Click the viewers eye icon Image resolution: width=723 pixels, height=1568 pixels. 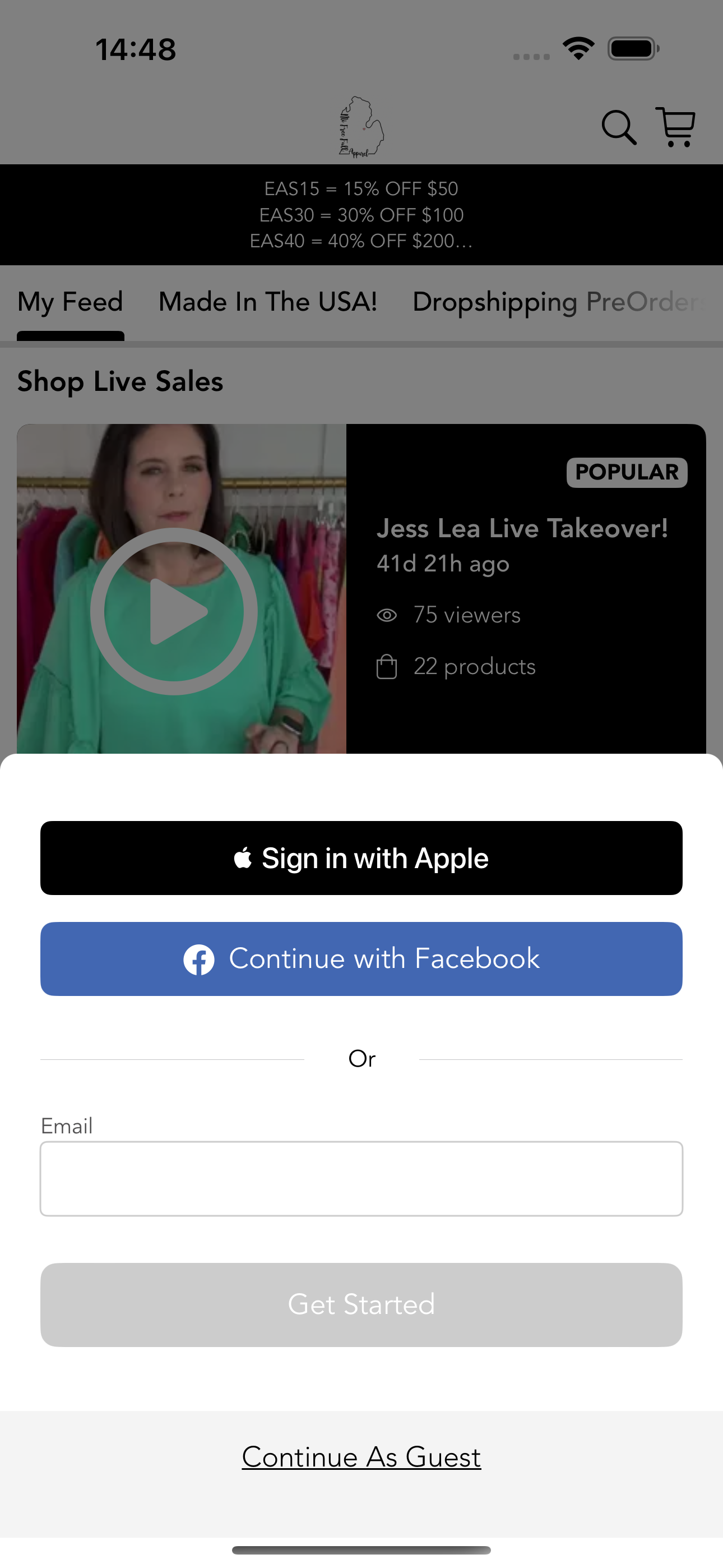point(387,615)
